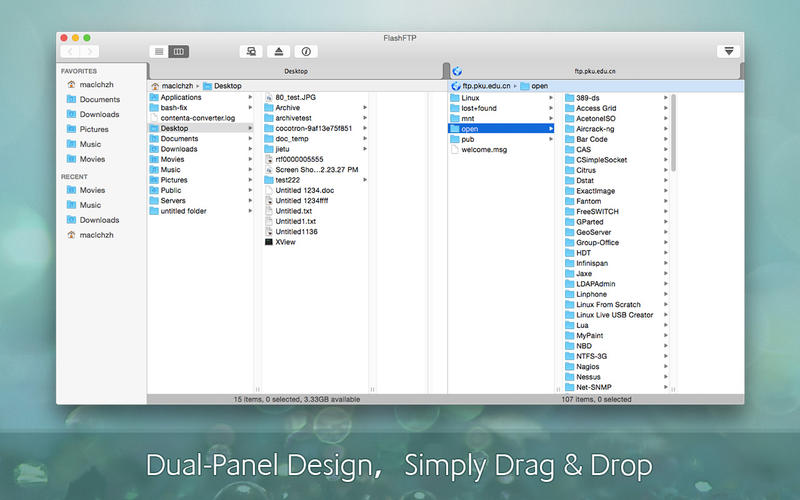Expand the Applications folder arrow

[x=250, y=97]
